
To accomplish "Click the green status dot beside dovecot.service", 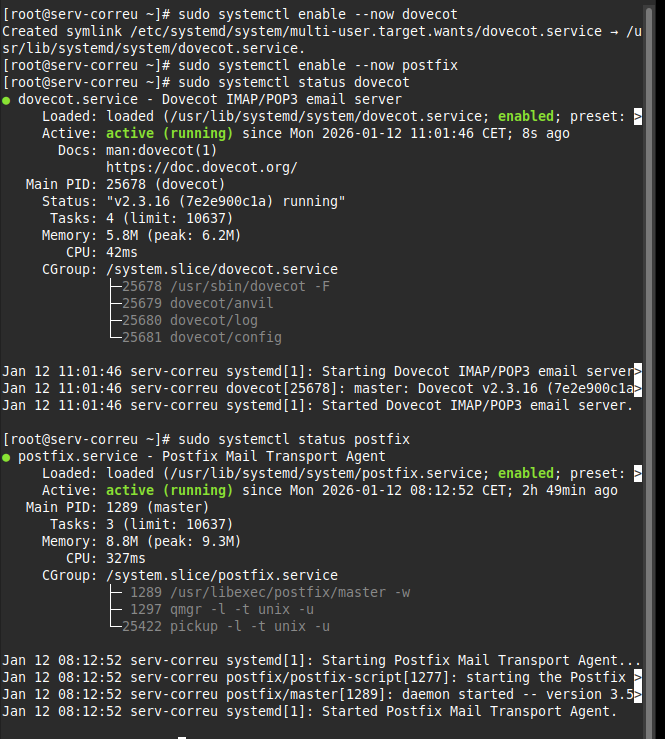I will tap(7, 100).
